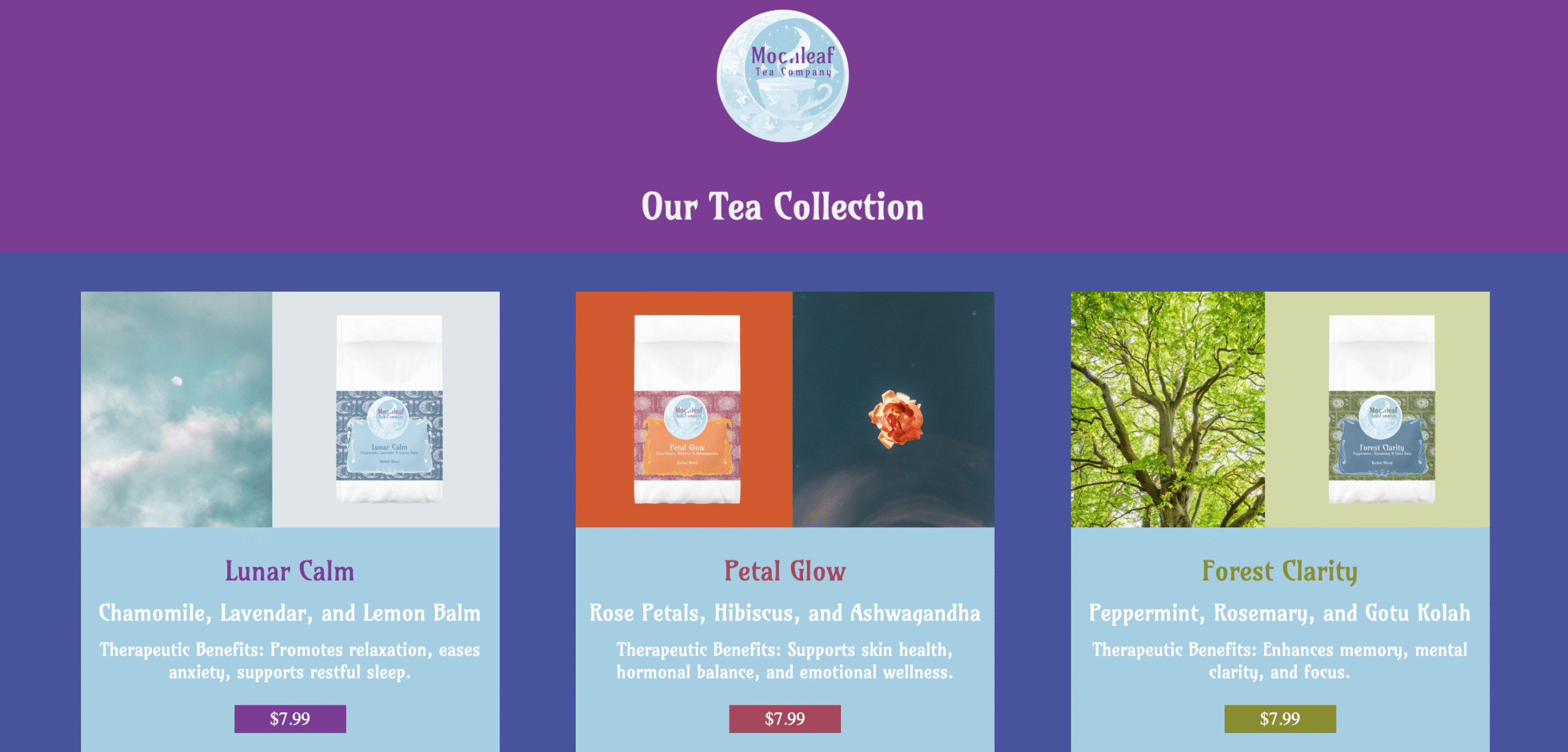Image resolution: width=1568 pixels, height=752 pixels.
Task: Click Lunar Calm therapeutic benefits description
Action: pos(290,661)
